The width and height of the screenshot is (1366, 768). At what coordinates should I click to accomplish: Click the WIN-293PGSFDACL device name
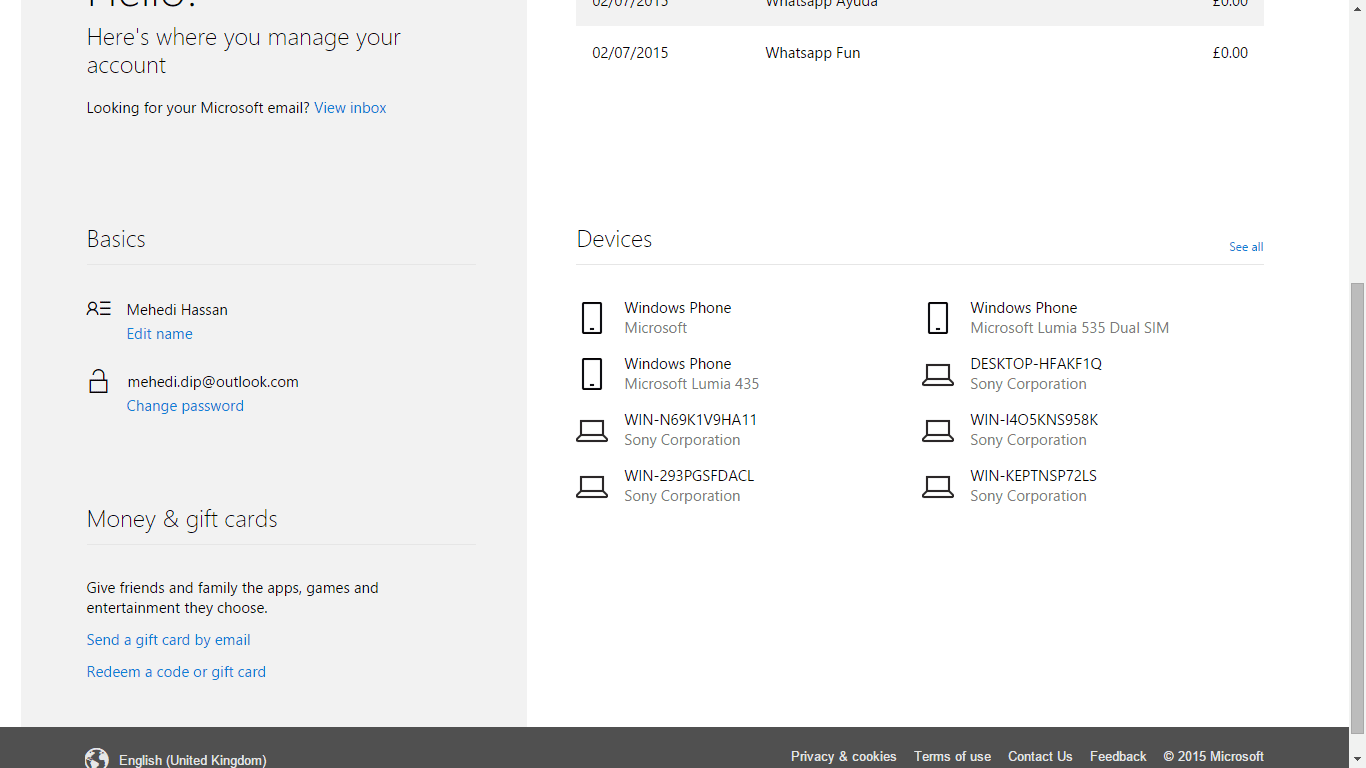[689, 476]
